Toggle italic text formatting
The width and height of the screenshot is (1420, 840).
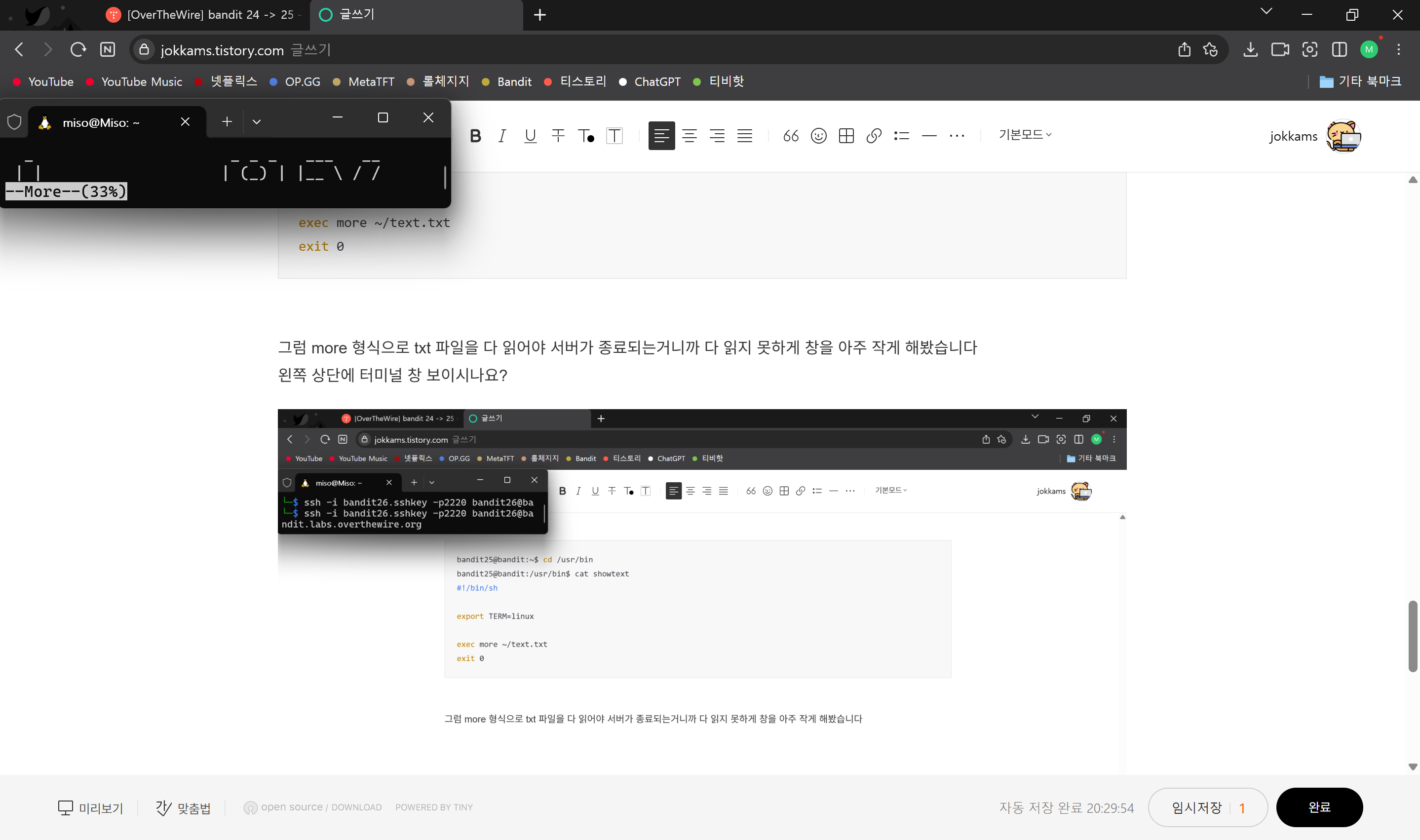(502, 136)
